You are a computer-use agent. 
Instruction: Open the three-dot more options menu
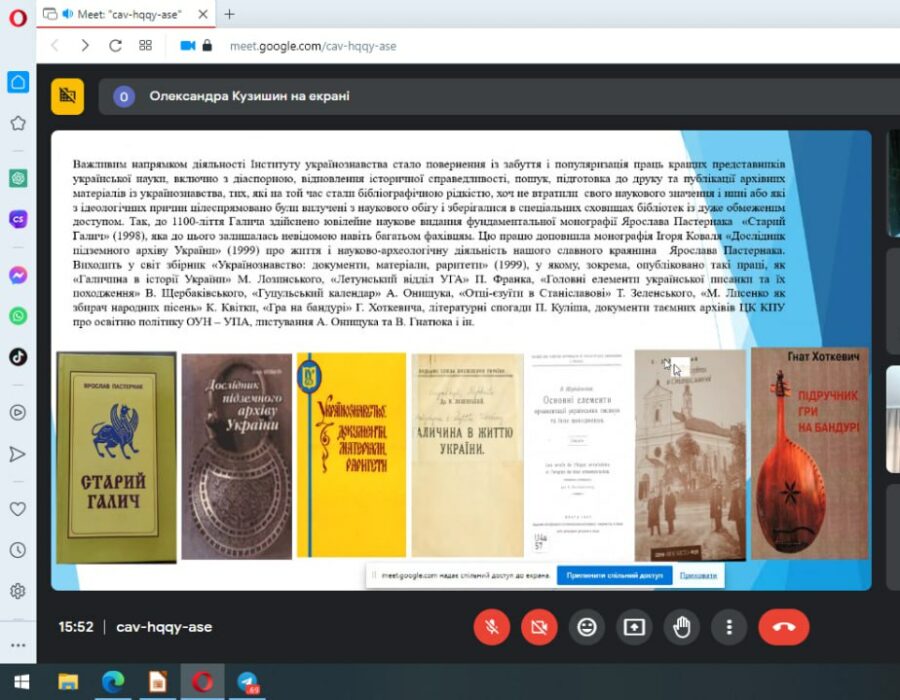[729, 627]
